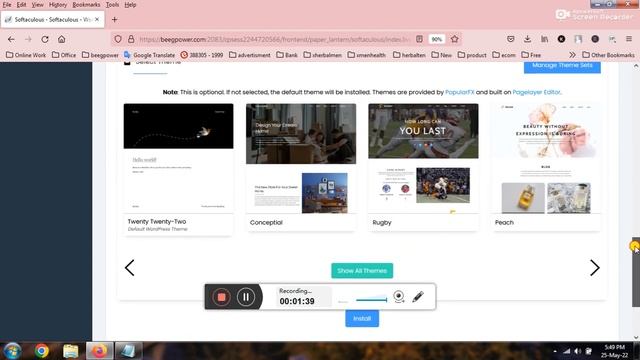Screen dimensions: 640x360
Task: Bookmark this page with the star icon
Action: click(455, 39)
